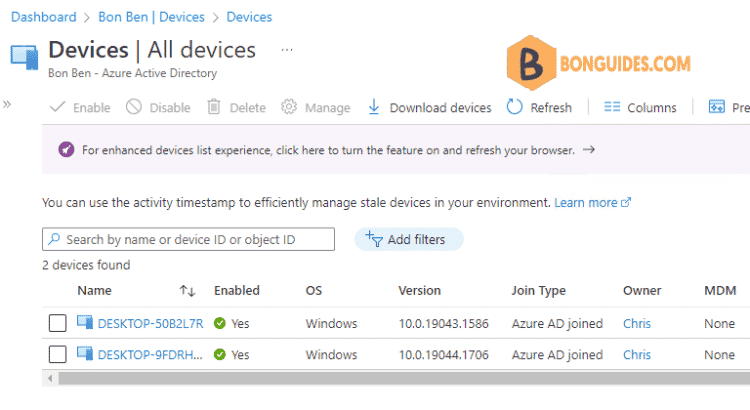Click the Manage gear icon

289,108
